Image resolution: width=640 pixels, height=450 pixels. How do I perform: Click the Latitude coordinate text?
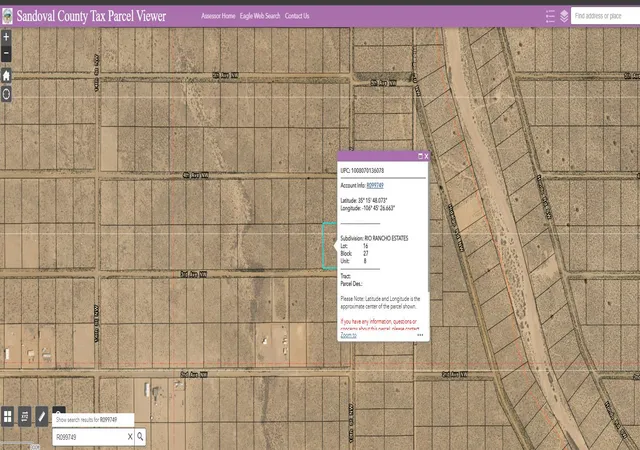coord(364,200)
